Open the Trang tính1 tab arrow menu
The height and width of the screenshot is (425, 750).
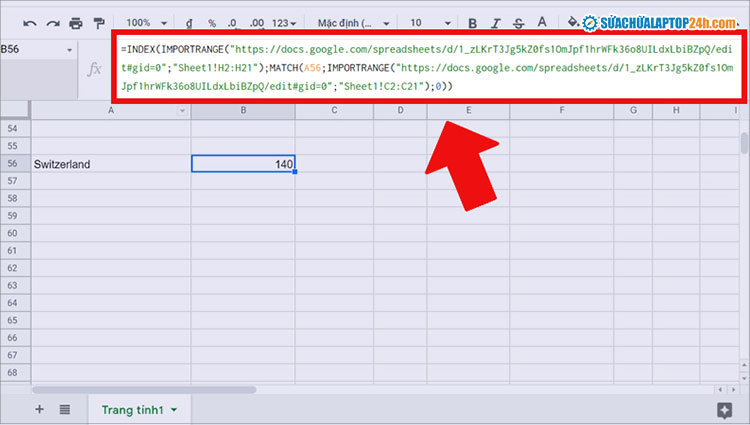[x=175, y=410]
